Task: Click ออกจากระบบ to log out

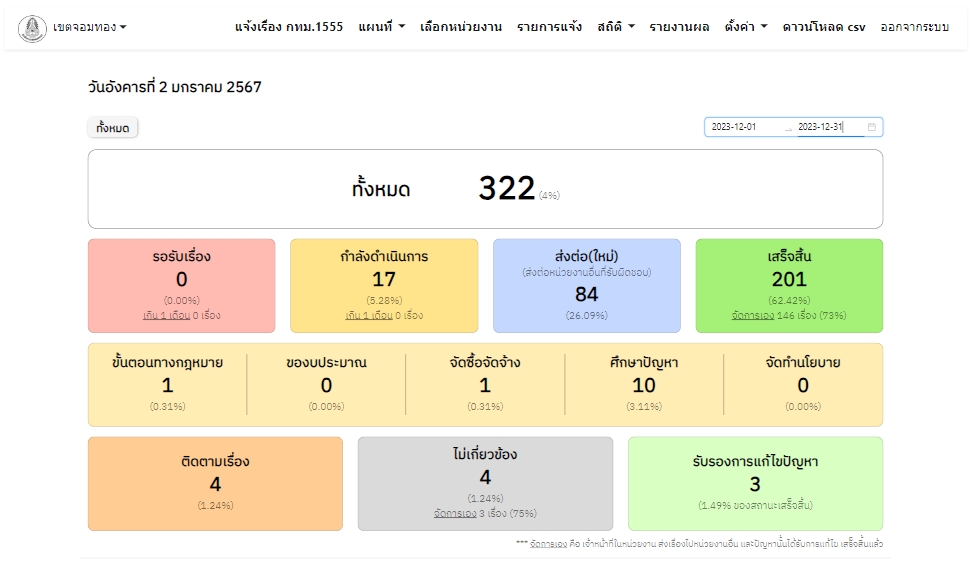Action: pos(914,27)
